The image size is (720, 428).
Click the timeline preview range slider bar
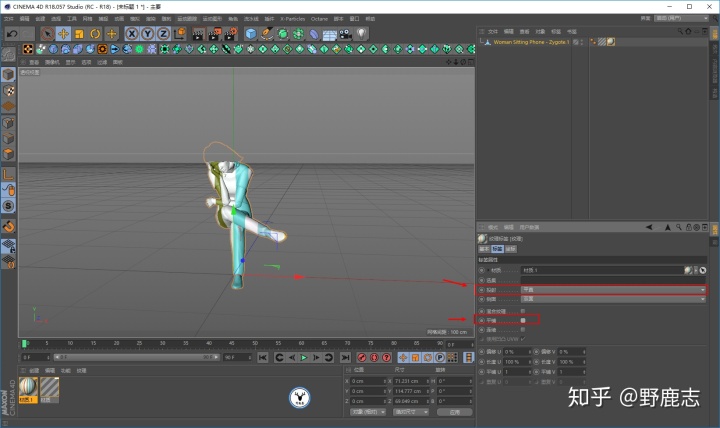(x=137, y=357)
